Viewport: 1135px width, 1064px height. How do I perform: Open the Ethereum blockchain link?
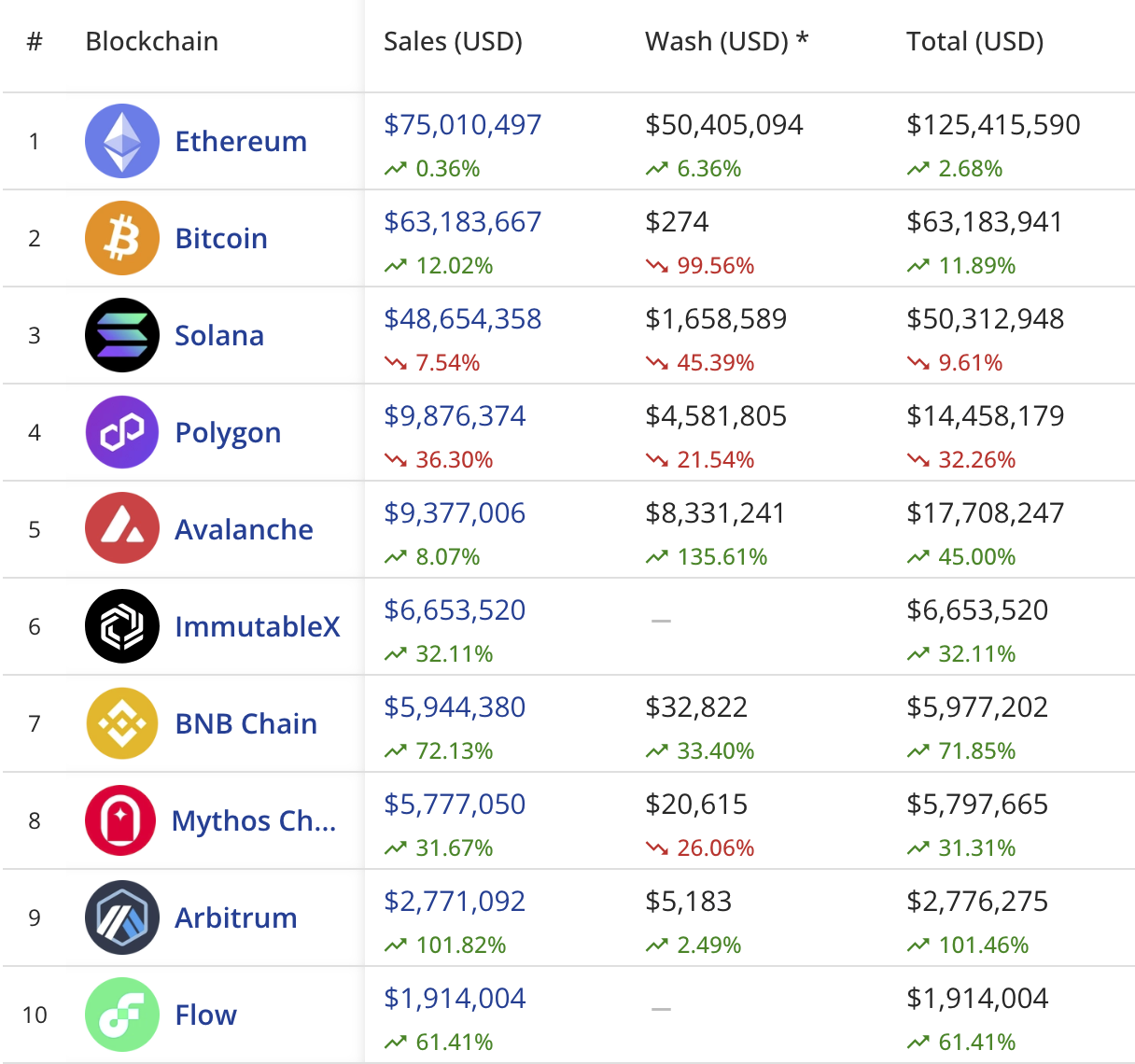coord(241,141)
